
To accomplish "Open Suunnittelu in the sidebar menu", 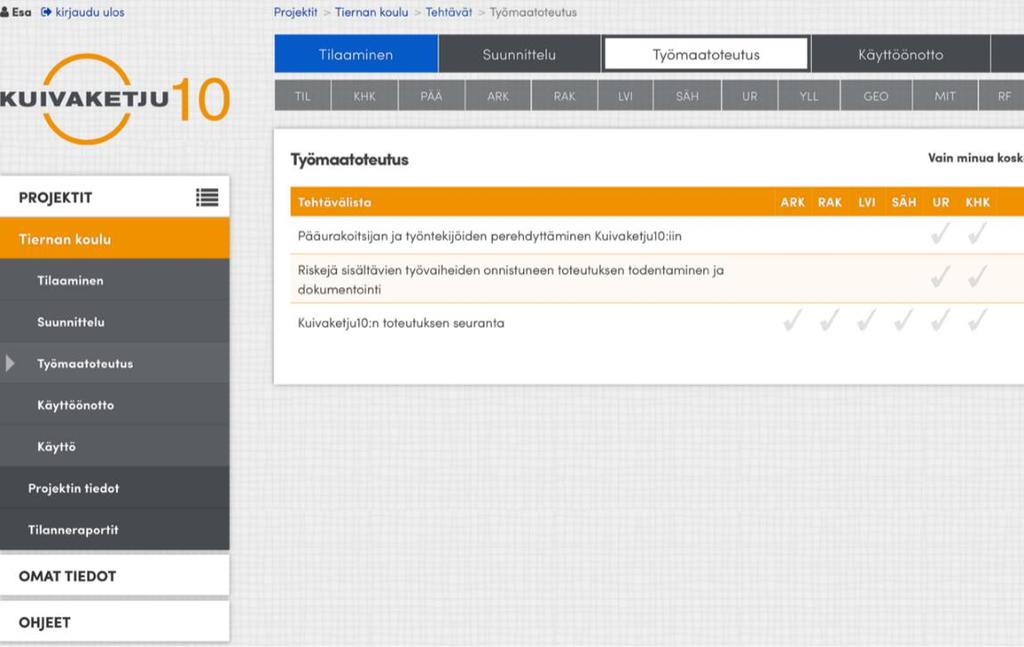I will click(x=115, y=322).
